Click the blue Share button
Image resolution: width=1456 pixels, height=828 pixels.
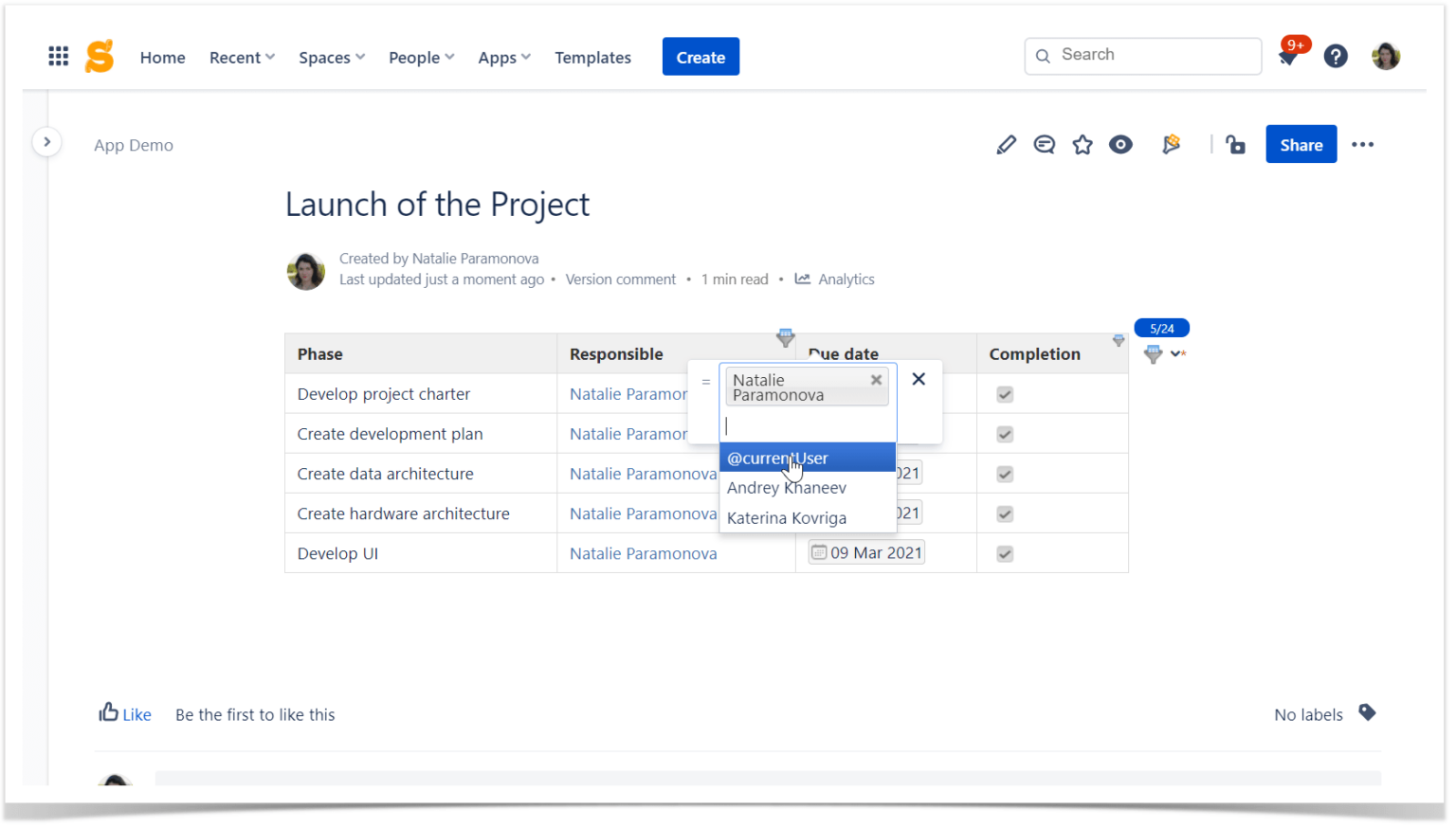coord(1301,144)
